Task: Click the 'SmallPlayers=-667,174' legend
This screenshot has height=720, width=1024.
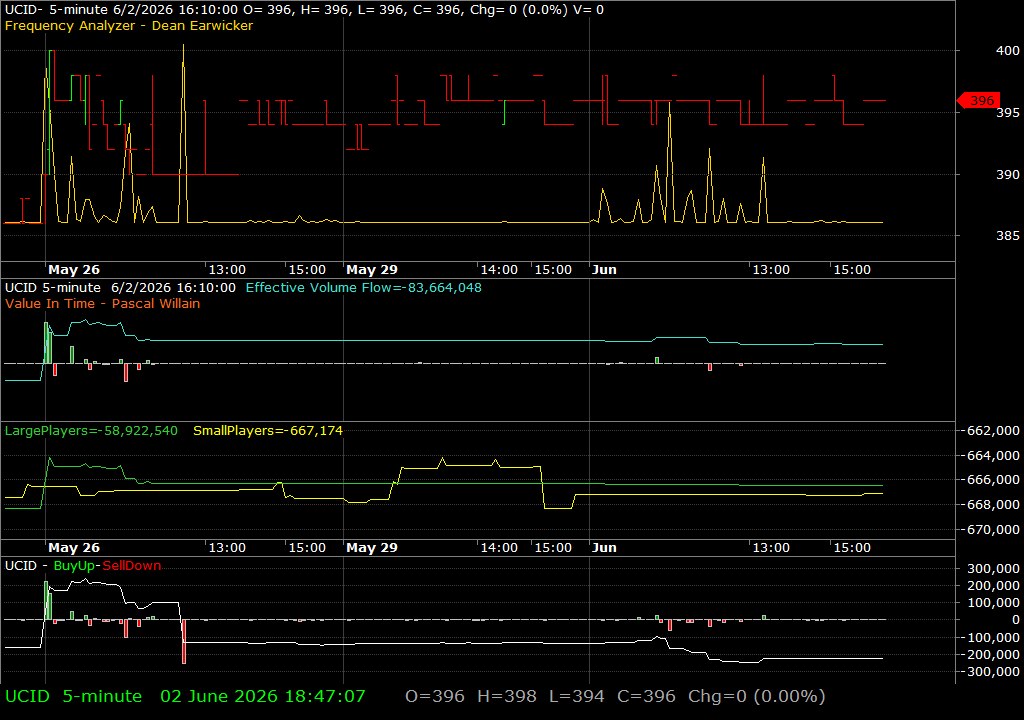Action: [268, 431]
